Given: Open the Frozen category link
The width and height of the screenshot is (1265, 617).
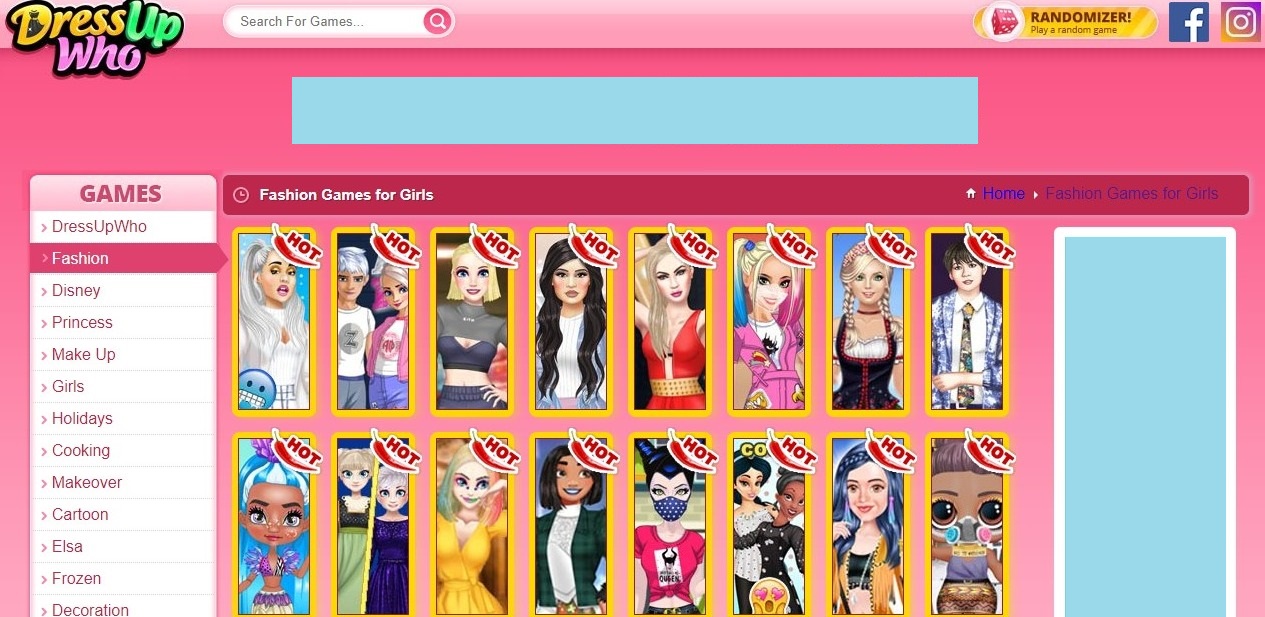Looking at the screenshot, I should pos(76,578).
